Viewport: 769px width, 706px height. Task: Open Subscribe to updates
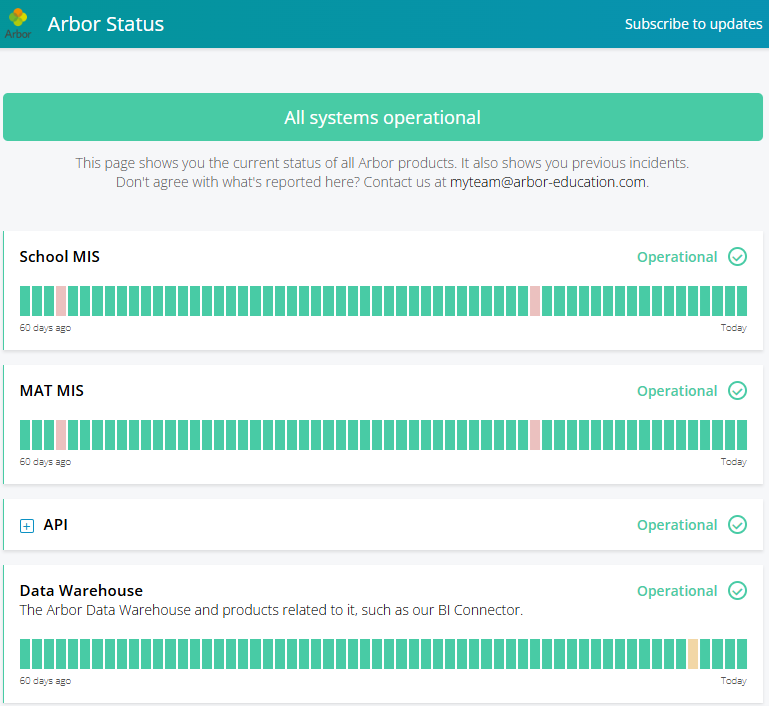click(693, 24)
